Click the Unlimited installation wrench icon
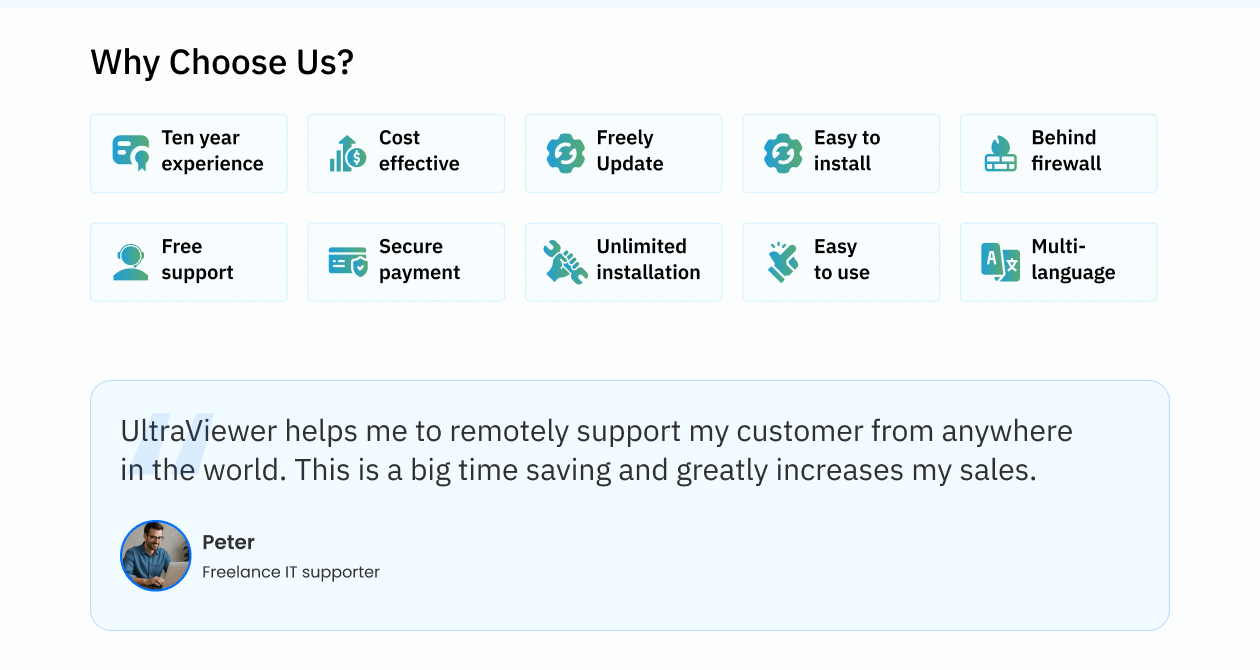This screenshot has height=670, width=1260. 566,262
